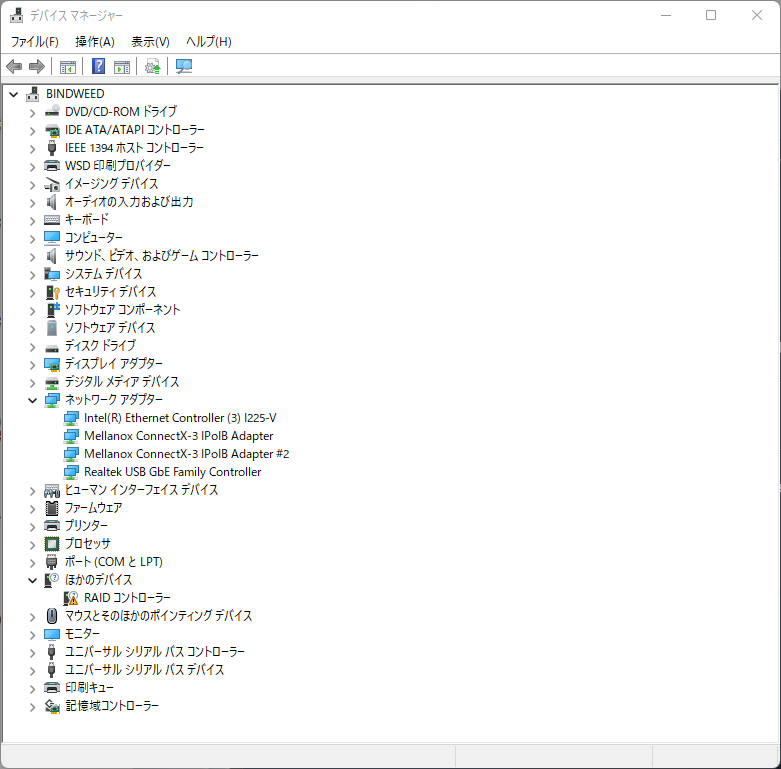Select Realtek USB GbE Family Controller label

point(173,472)
